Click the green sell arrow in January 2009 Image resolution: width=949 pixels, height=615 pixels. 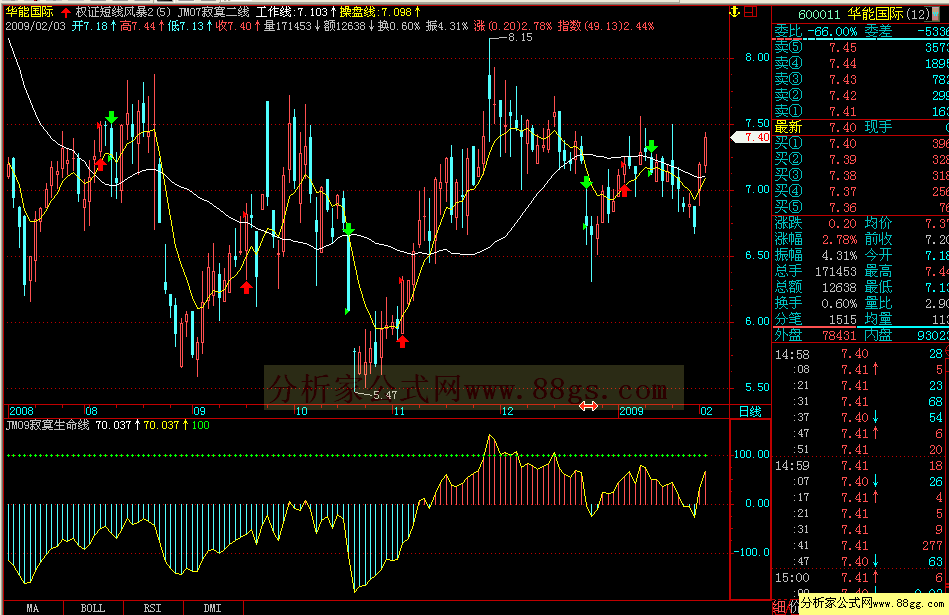coord(651,146)
